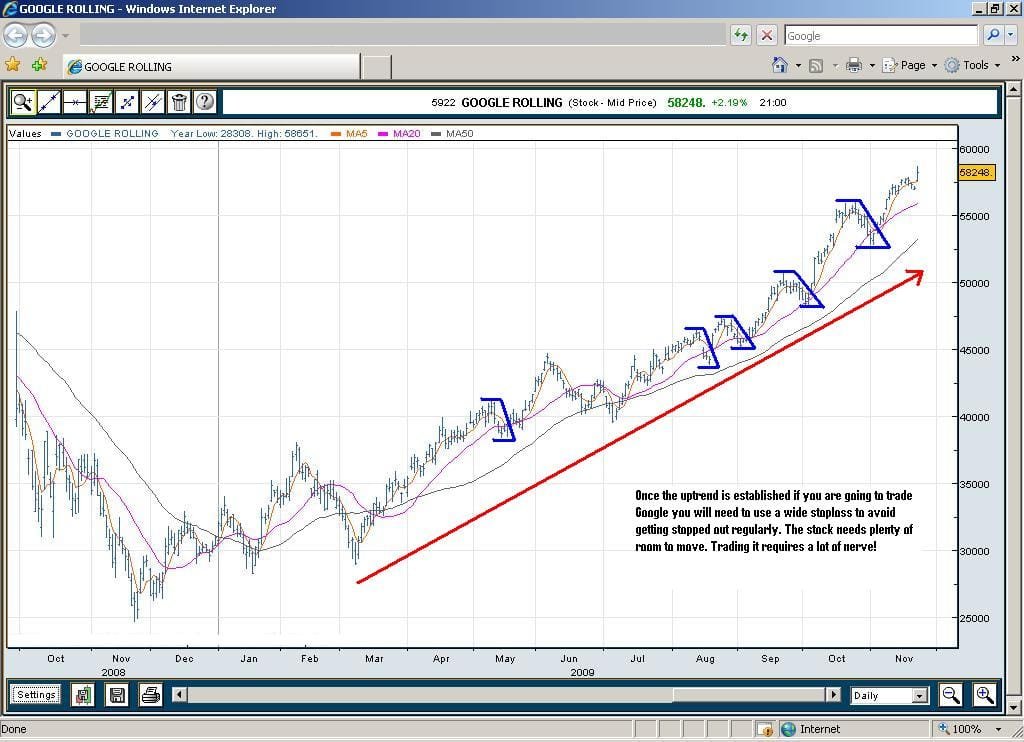Click the popup blocker status icon
1024x742 pixels.
[x=765, y=729]
